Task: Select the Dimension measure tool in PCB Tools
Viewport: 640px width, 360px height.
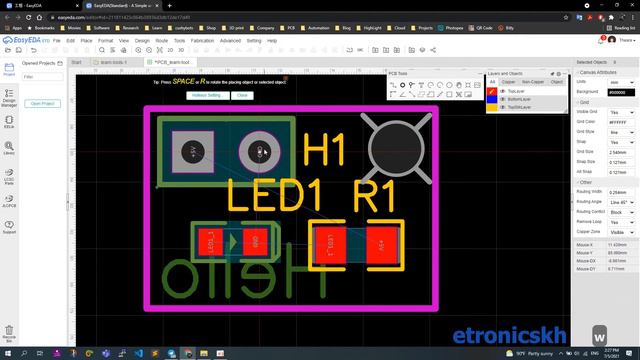Action: [x=440, y=94]
